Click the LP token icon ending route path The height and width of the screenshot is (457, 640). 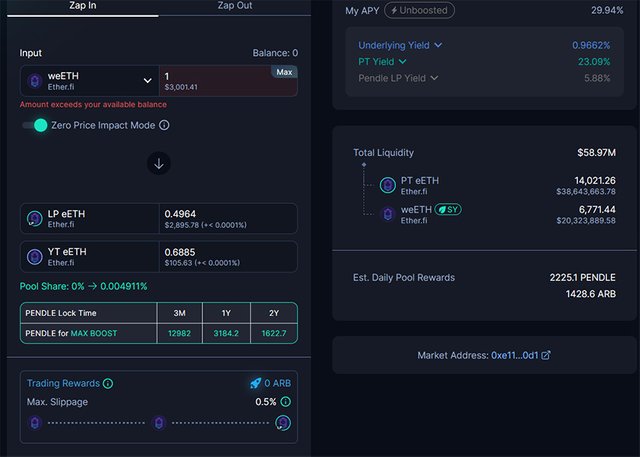pos(283,423)
